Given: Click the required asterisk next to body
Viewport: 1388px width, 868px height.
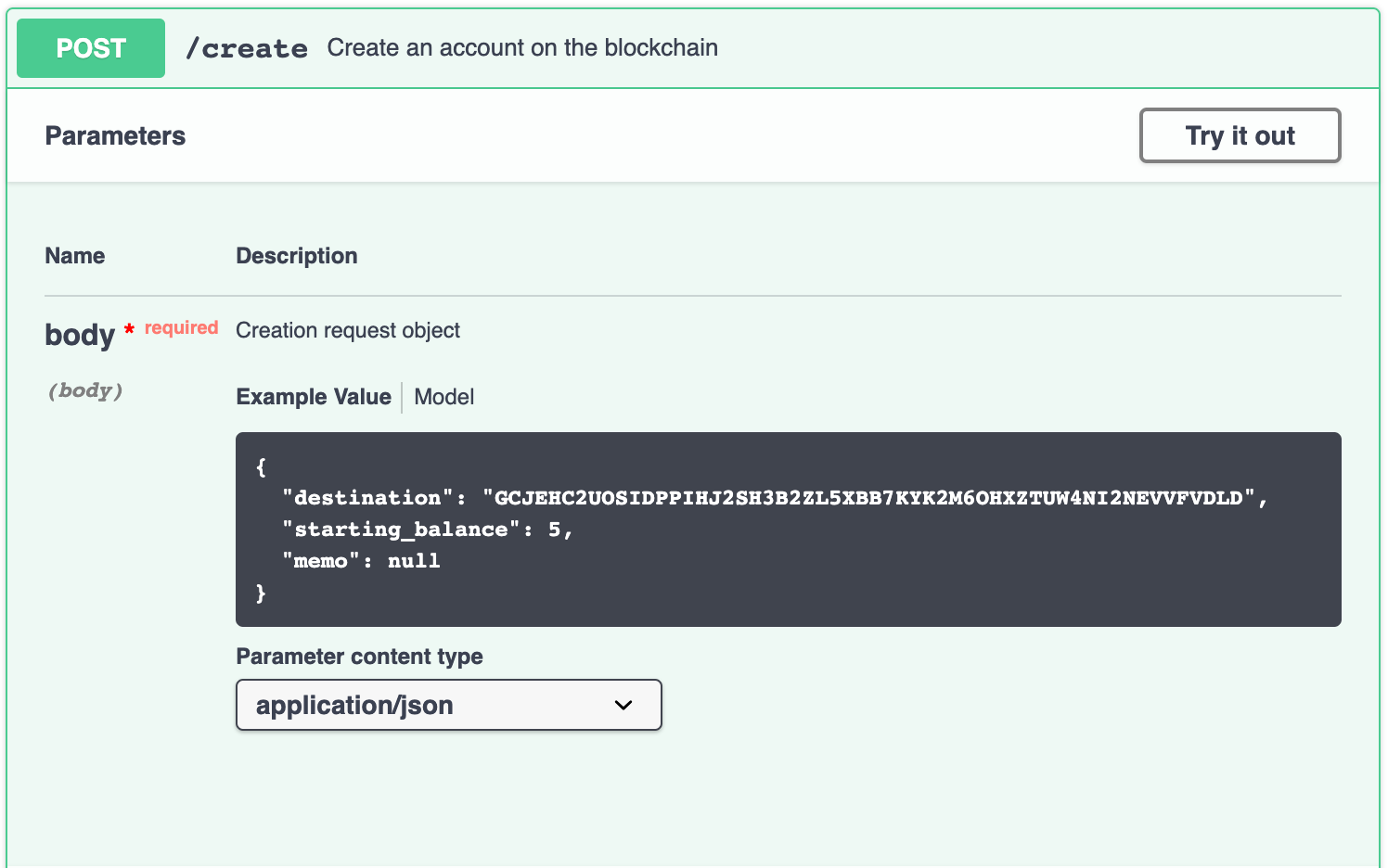Looking at the screenshot, I should point(130,329).
